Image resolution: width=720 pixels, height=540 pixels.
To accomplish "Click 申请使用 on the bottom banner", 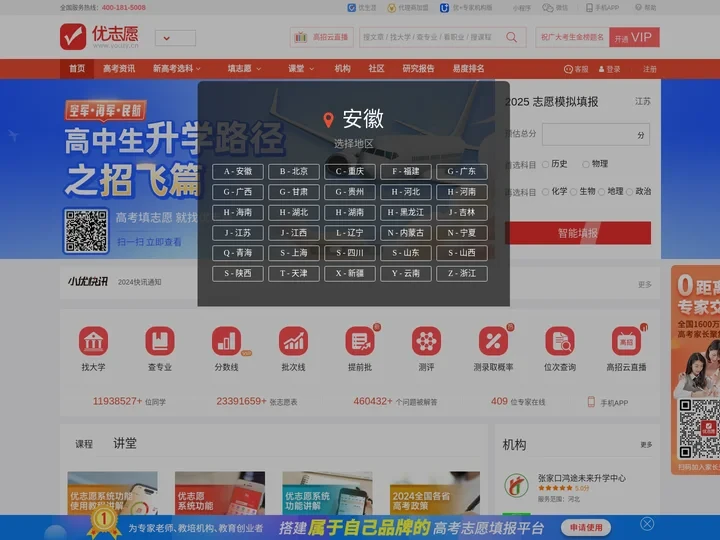I will [586, 528].
